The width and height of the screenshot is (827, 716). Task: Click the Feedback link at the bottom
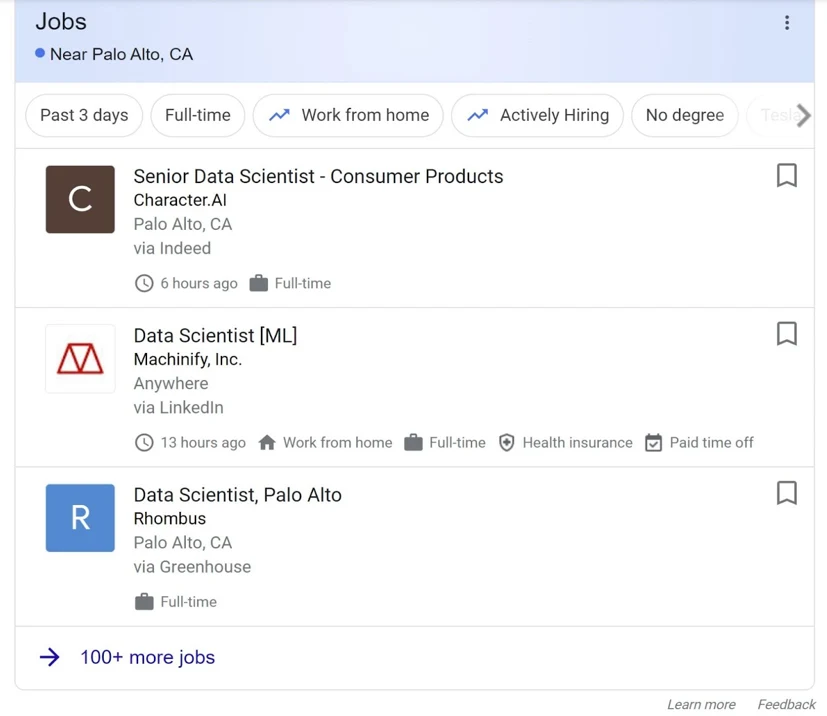tap(785, 704)
